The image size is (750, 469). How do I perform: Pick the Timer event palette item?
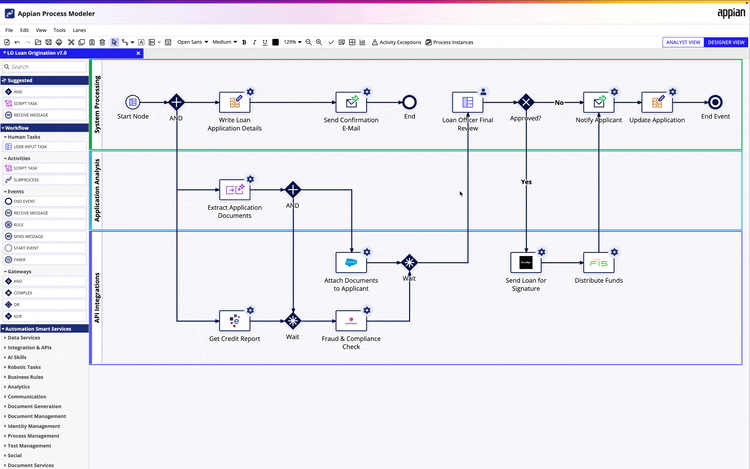[x=44, y=260]
